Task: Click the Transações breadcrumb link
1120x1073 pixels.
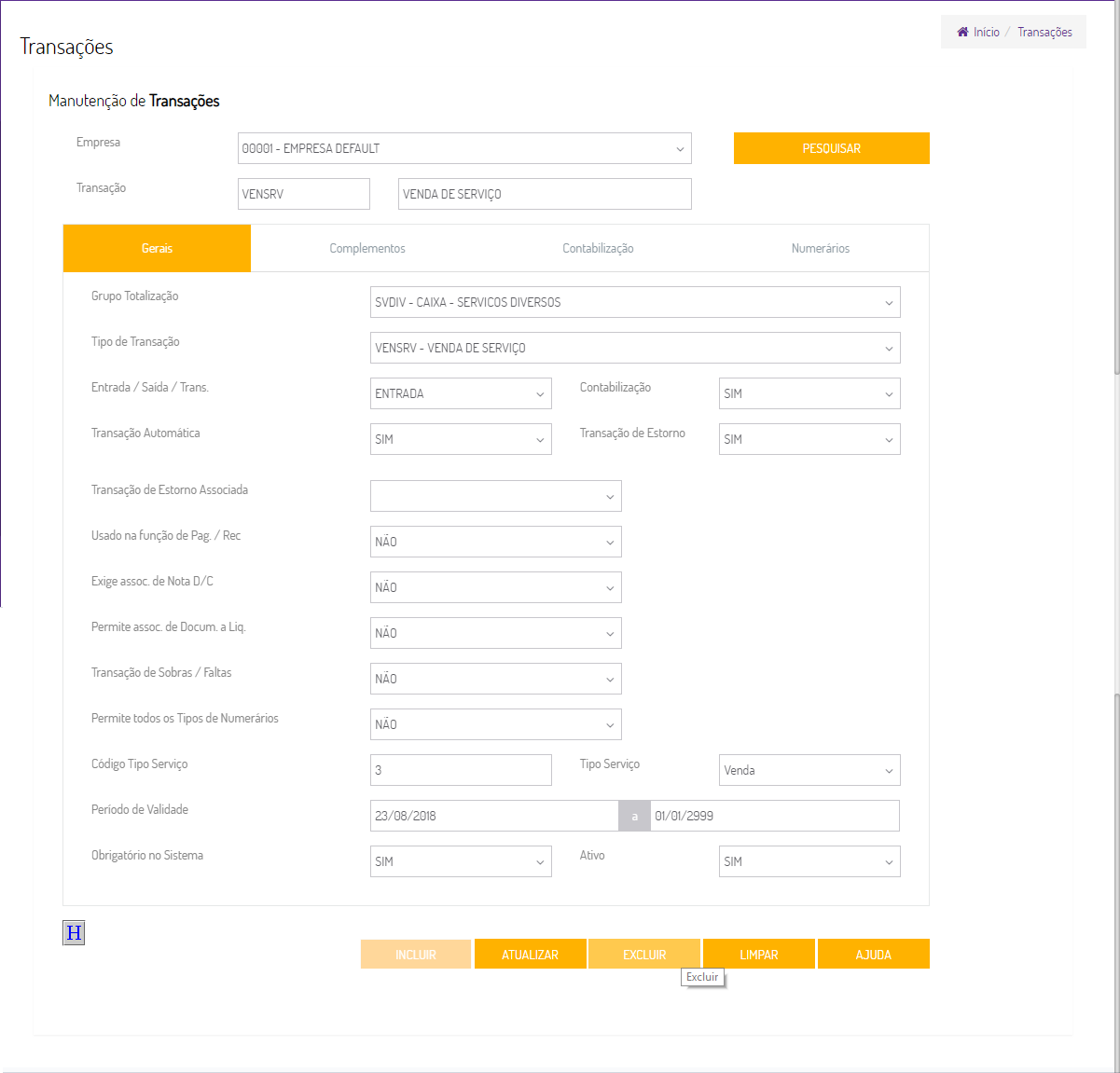Action: (x=1044, y=33)
